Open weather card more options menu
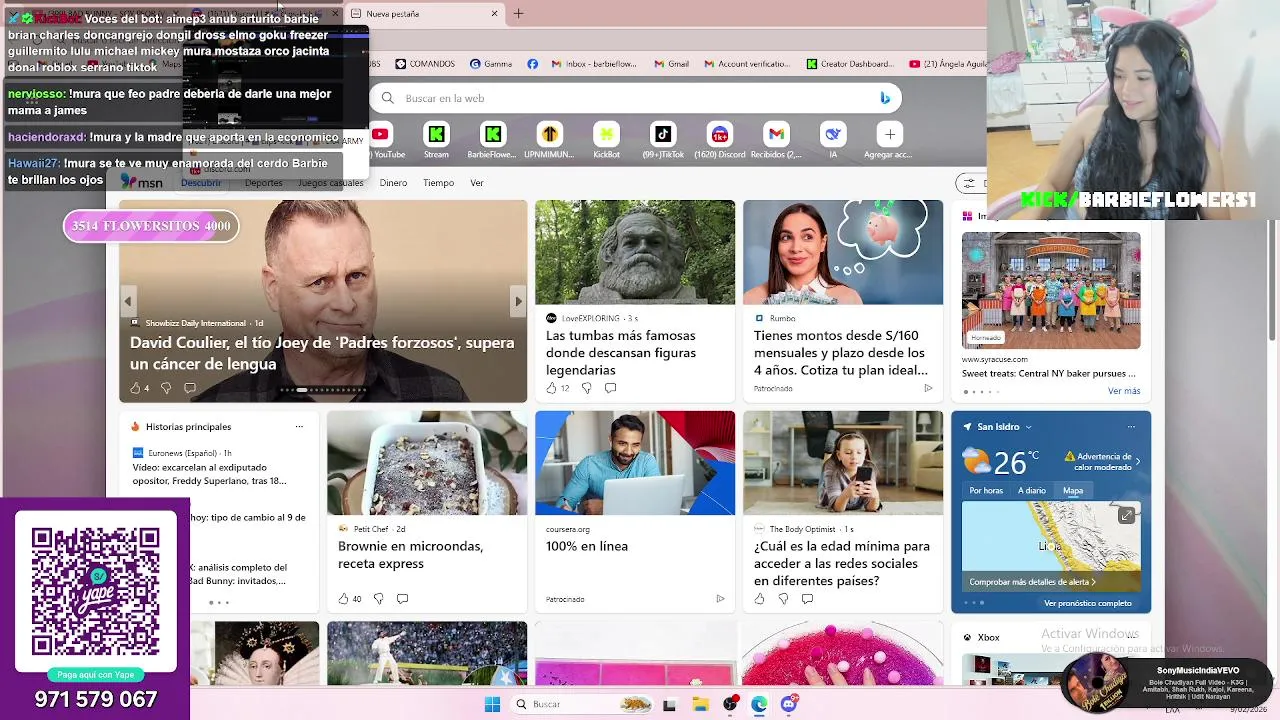This screenshot has height=720, width=1280. 1131,427
